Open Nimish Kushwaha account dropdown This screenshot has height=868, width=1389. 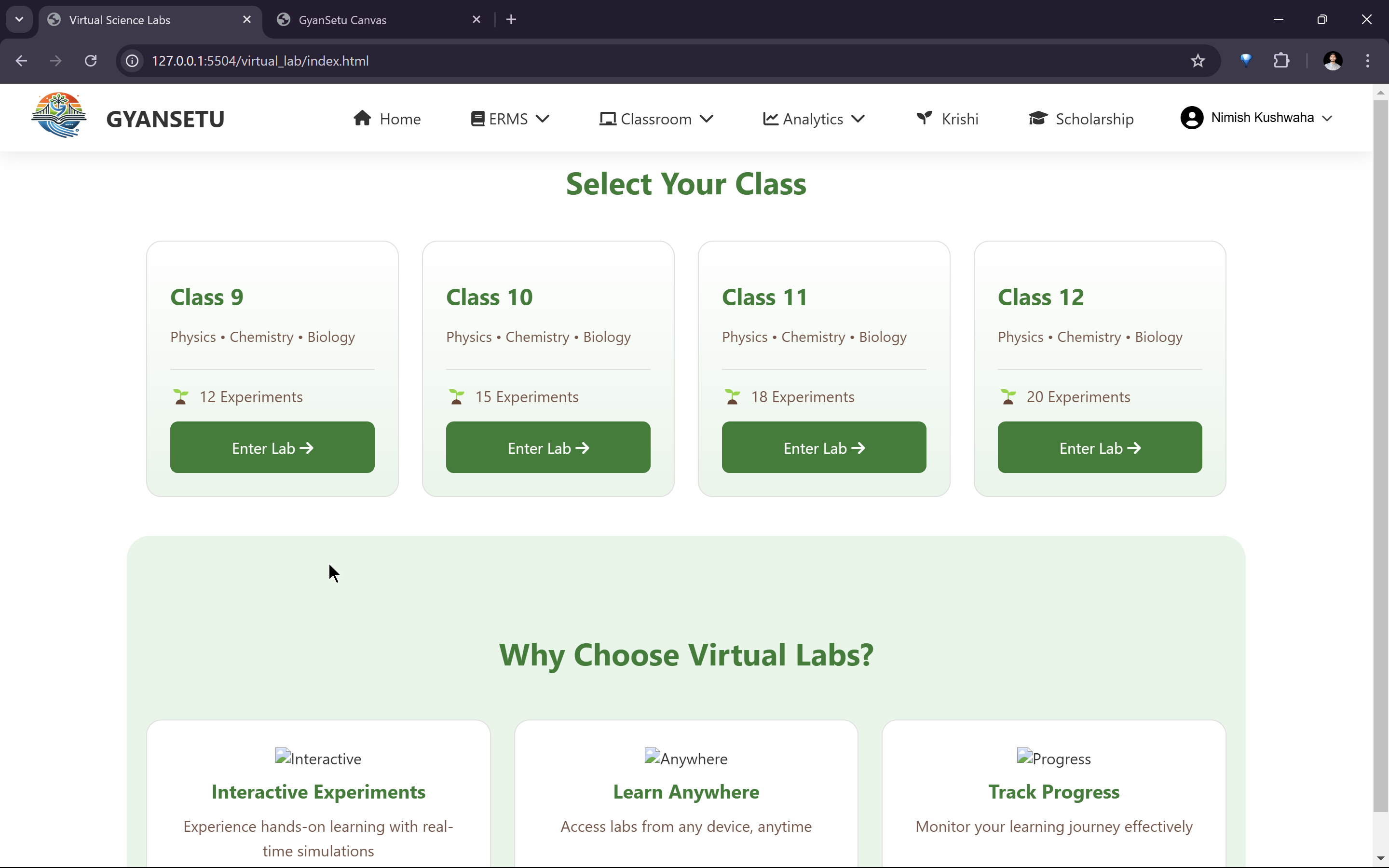(1262, 118)
